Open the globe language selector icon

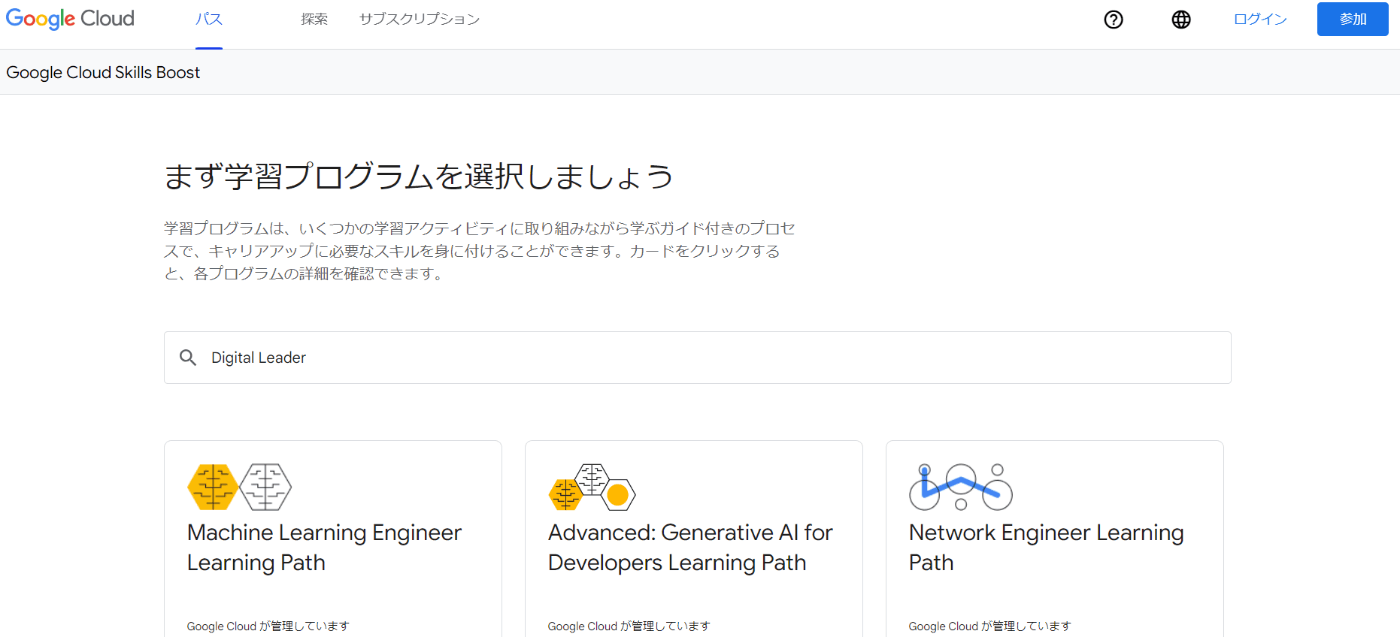pyautogui.click(x=1181, y=19)
